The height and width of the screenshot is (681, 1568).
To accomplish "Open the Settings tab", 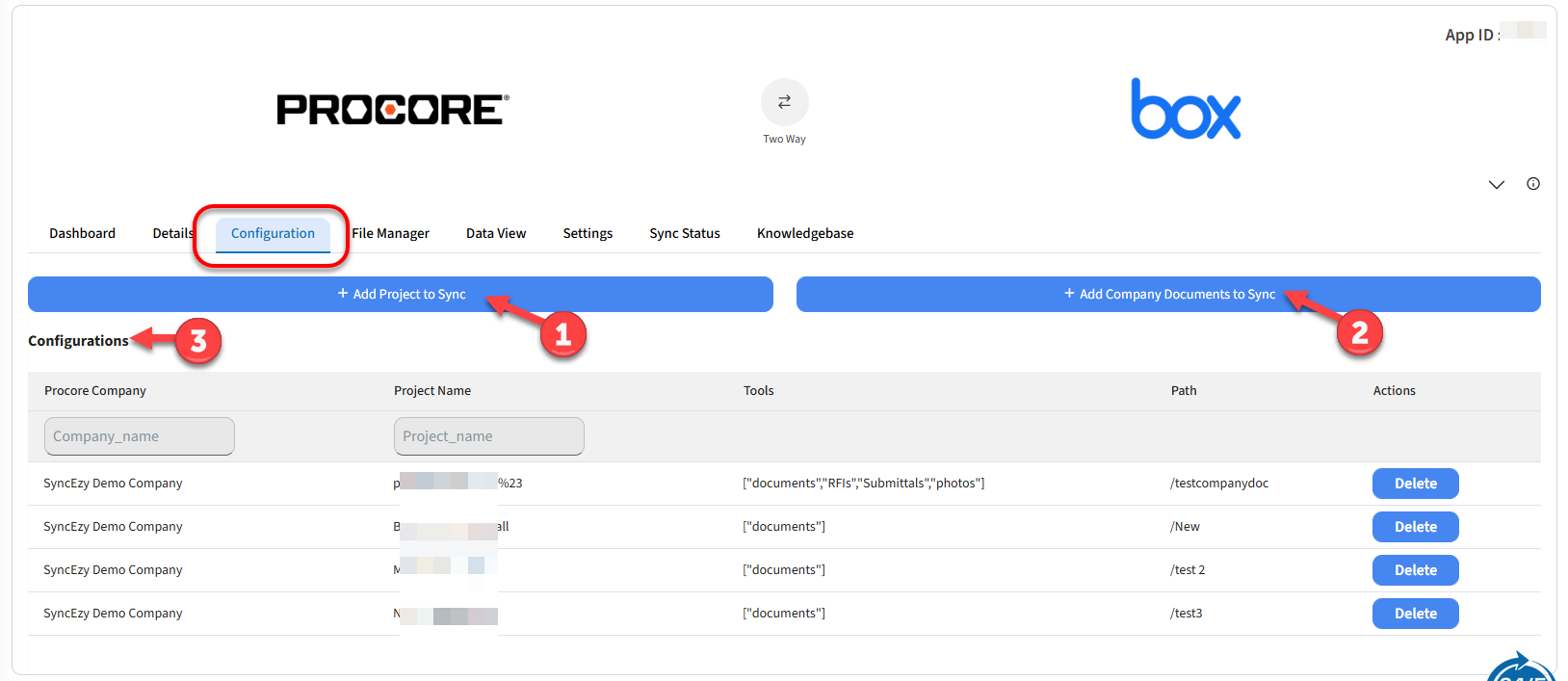I will tap(588, 233).
